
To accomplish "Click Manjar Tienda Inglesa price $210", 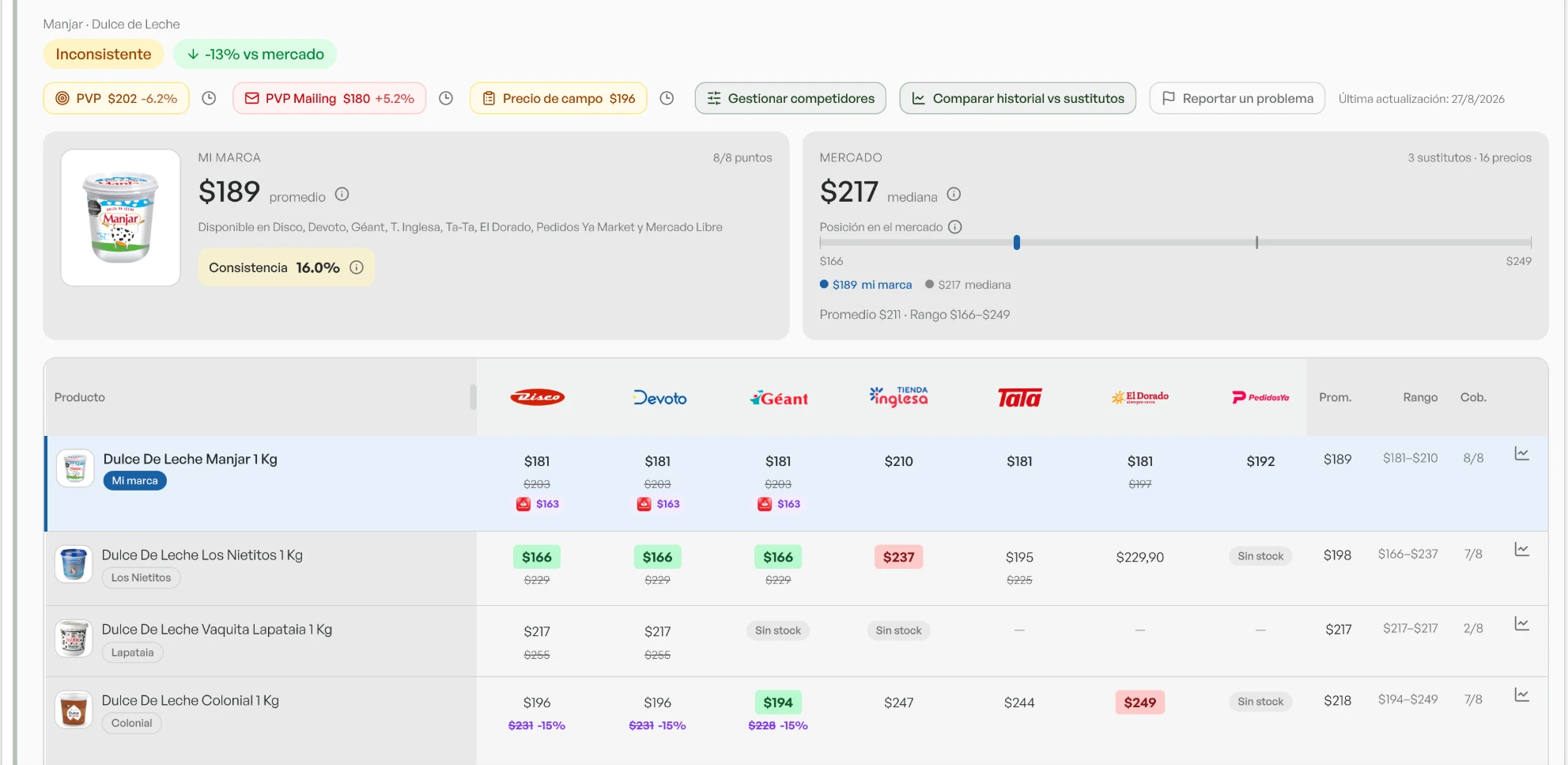I will pyautogui.click(x=899, y=461).
